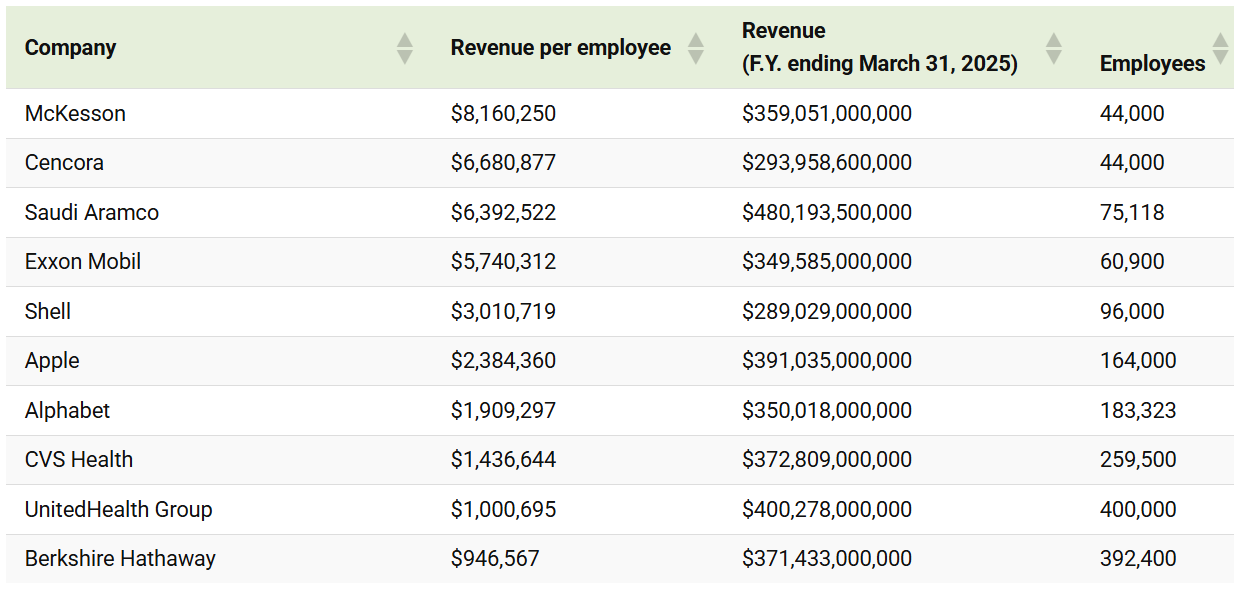Select the Cencora company name cell
1234x603 pixels.
pyautogui.click(x=64, y=163)
